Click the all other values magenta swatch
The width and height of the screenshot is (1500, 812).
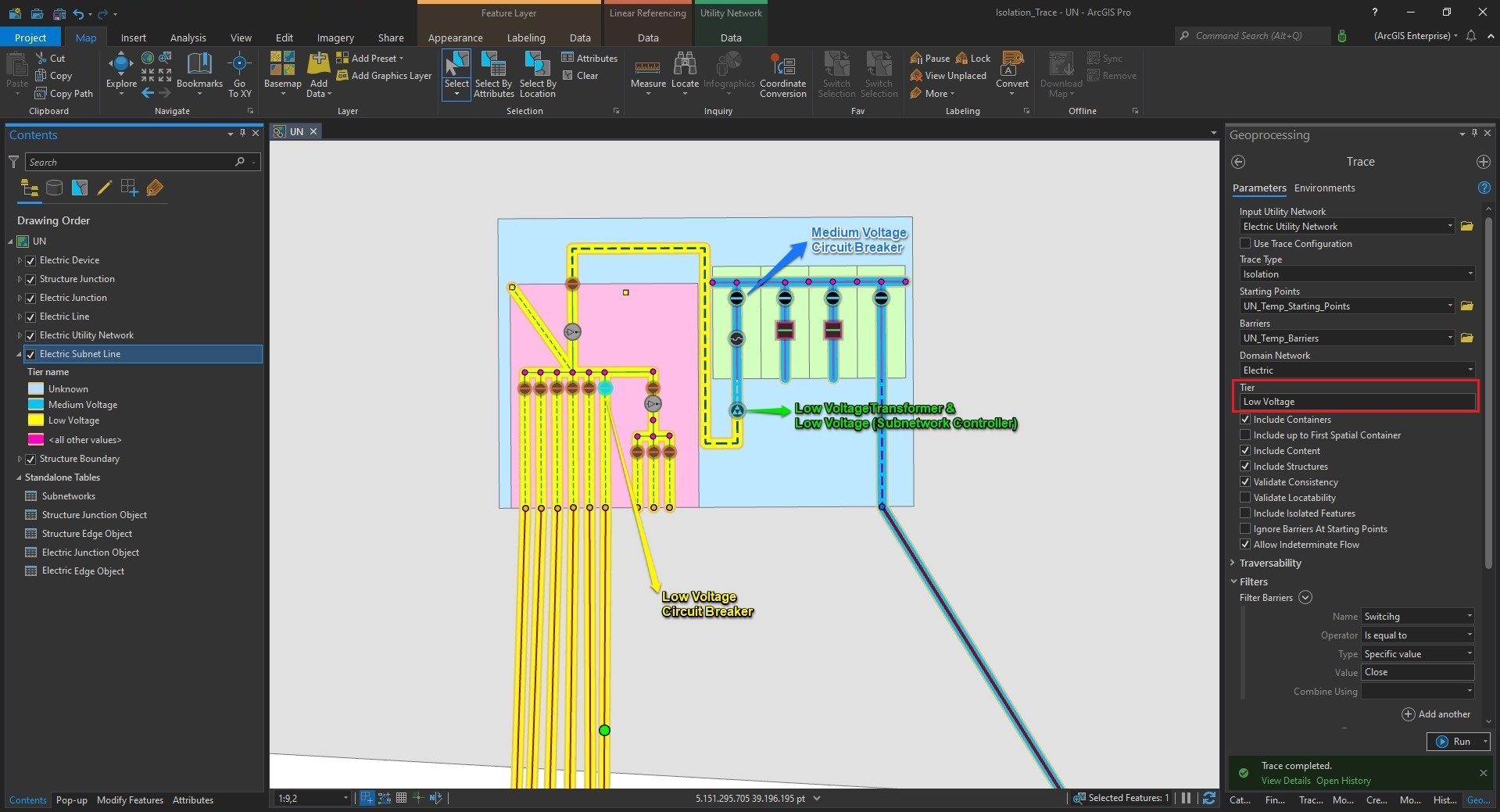tap(36, 440)
